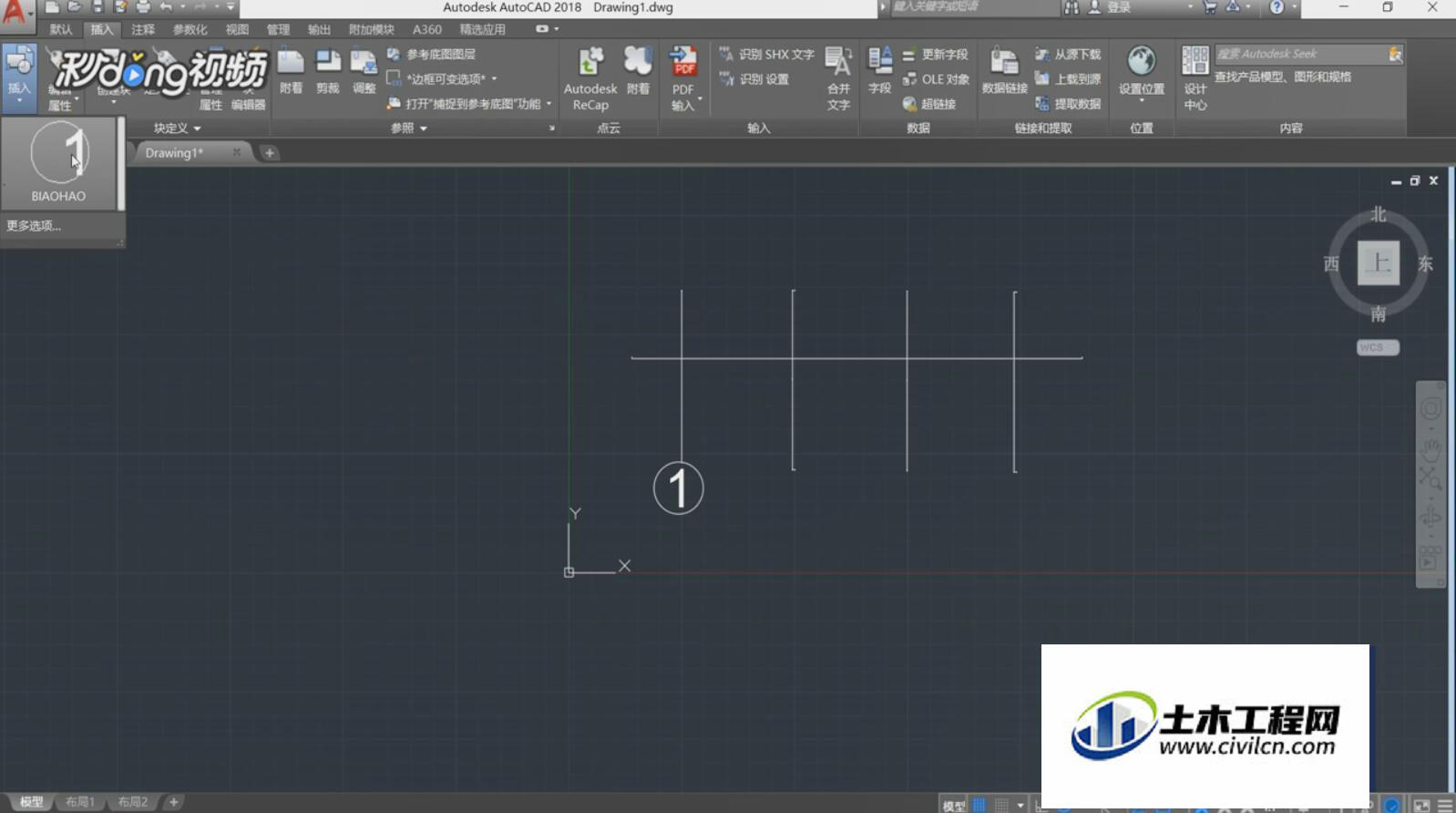Switch to the 输出 ribbon tab

point(320,29)
